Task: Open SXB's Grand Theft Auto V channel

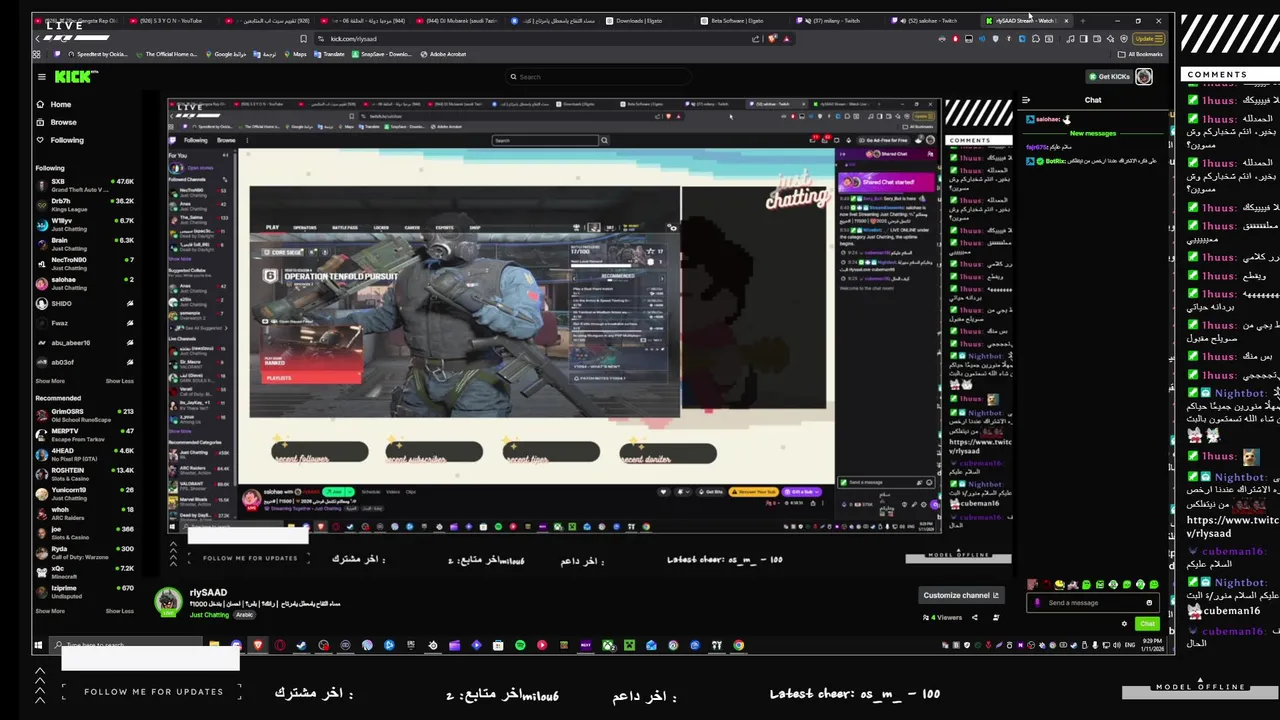Action: (85, 185)
